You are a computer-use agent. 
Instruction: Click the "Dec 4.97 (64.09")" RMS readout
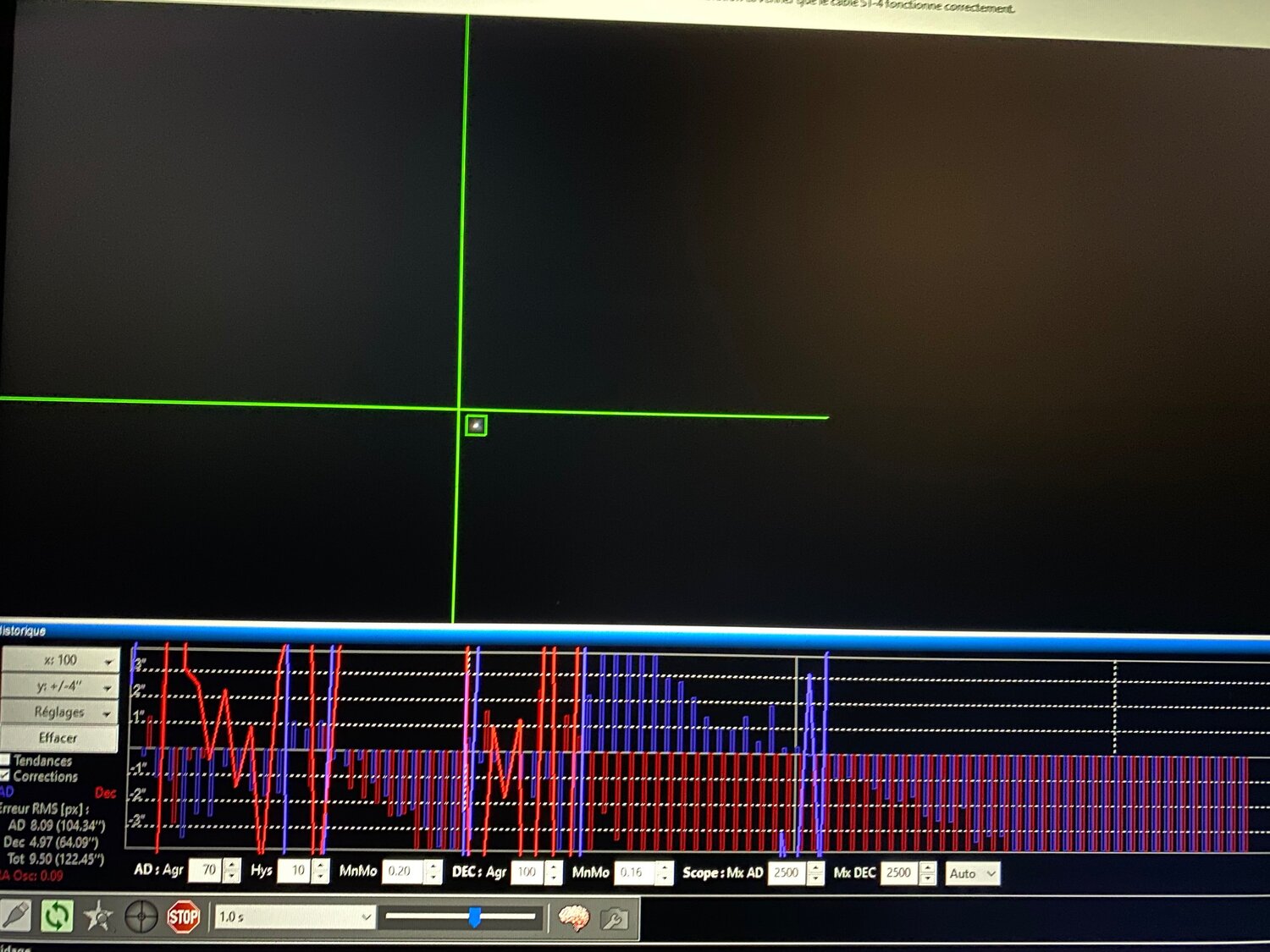(52, 842)
